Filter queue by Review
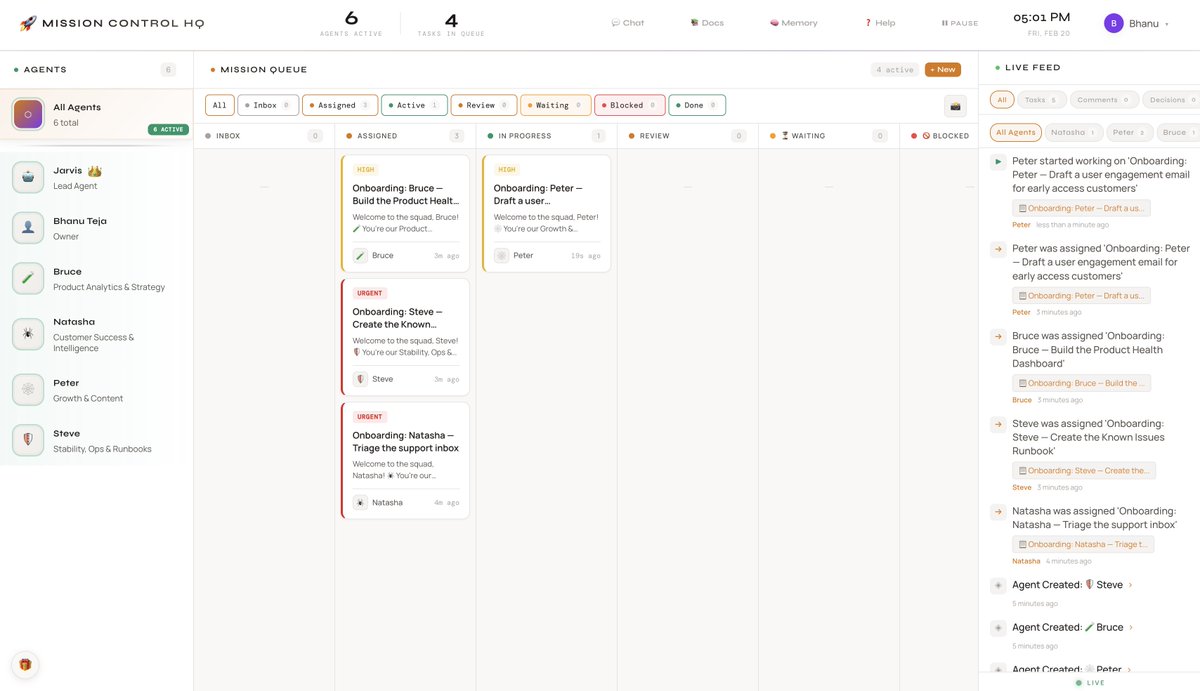This screenshot has width=1200, height=691. coord(484,105)
